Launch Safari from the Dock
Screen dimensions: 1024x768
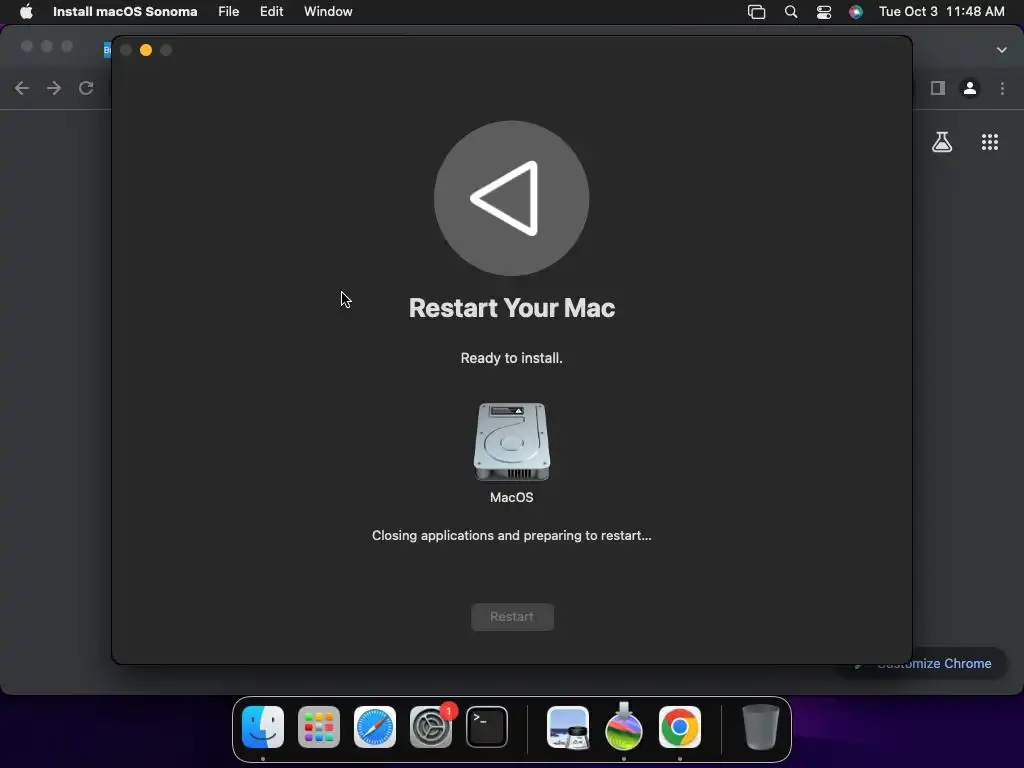click(375, 727)
